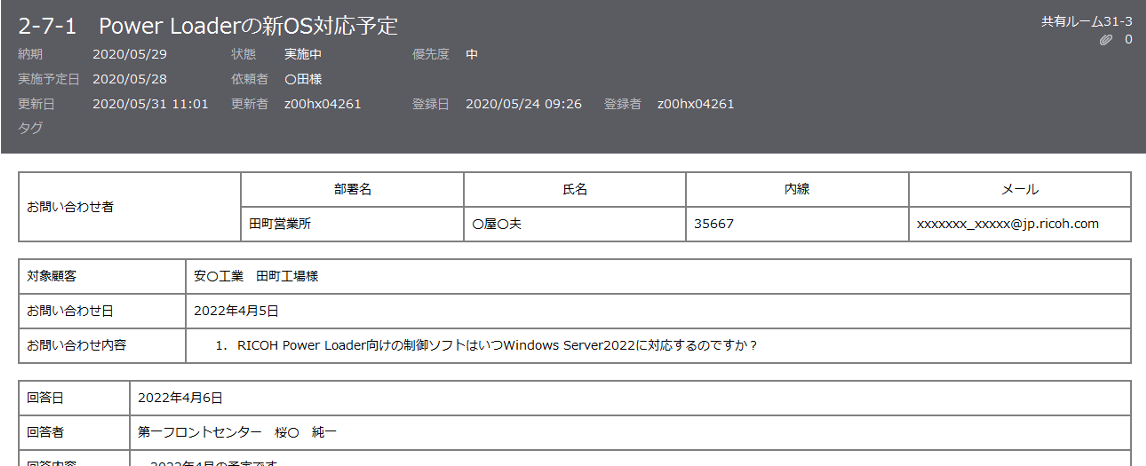Select the 田町営業所 department cell
Viewport: 1146px width, 466px height.
(x=280, y=224)
